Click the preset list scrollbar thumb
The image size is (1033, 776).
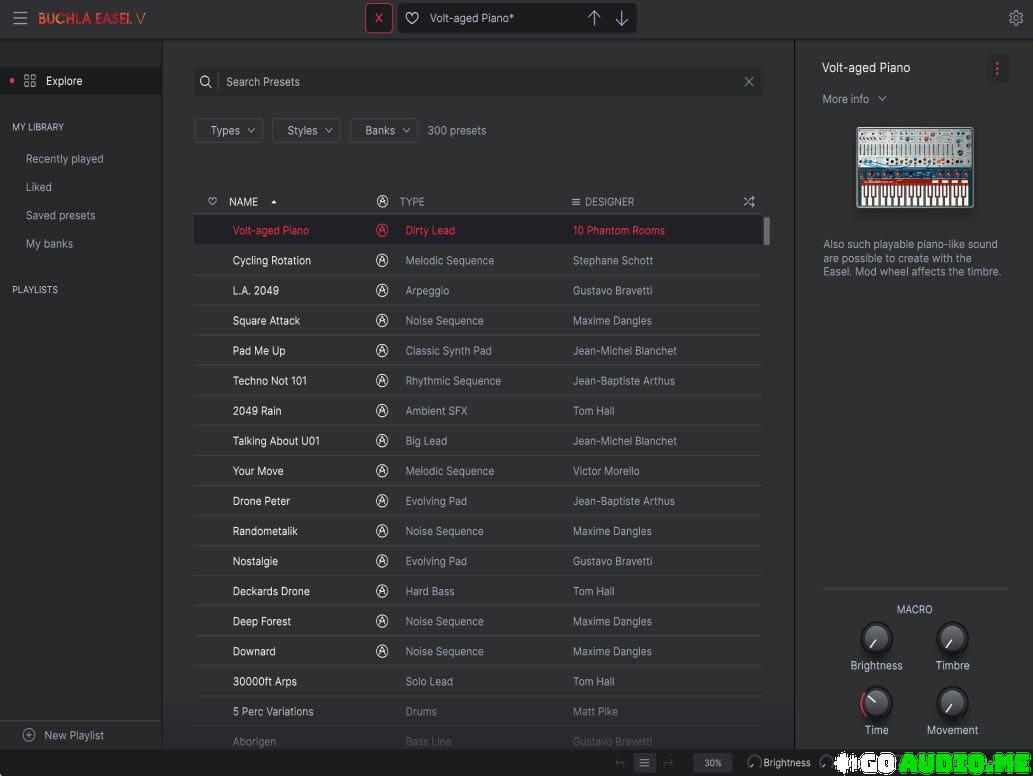(x=766, y=231)
